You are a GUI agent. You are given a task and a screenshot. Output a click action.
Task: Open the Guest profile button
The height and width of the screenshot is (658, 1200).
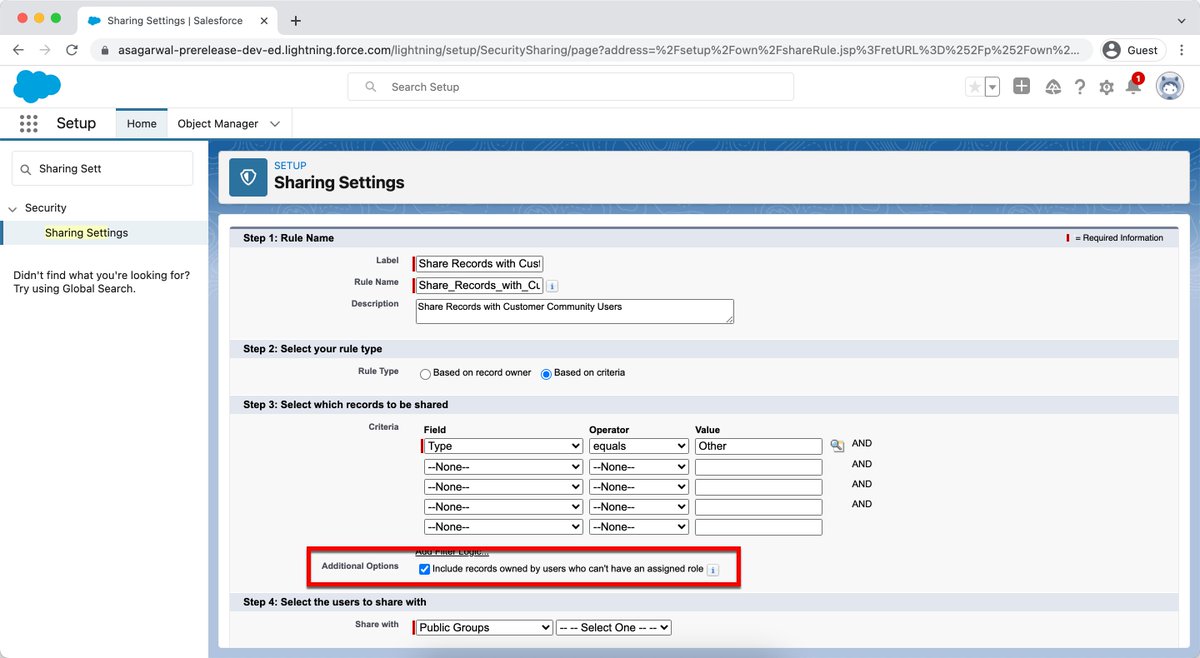coord(1131,50)
